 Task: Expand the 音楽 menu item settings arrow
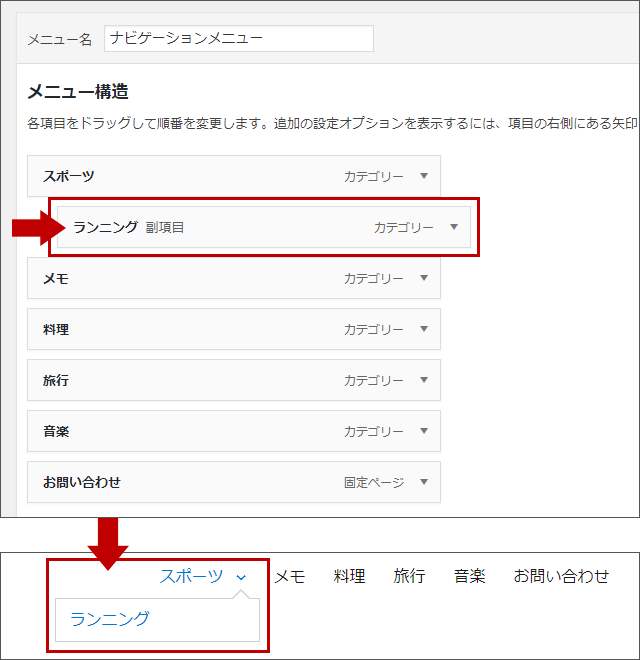423,432
